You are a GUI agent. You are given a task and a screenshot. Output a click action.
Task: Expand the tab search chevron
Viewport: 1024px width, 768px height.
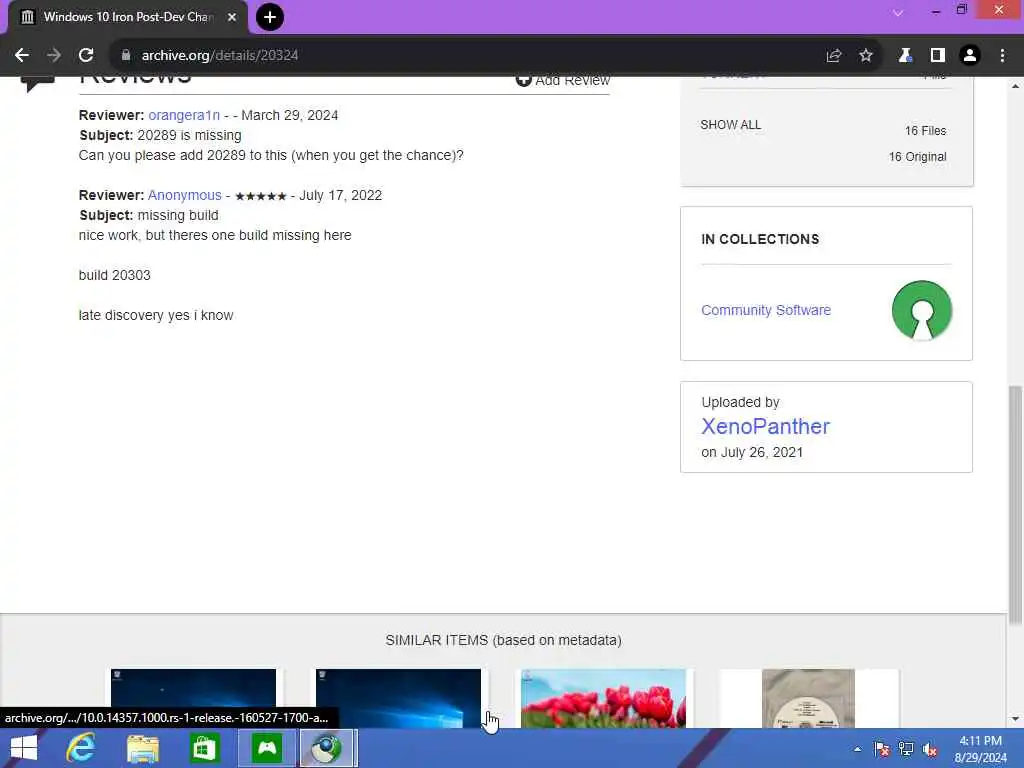(899, 13)
